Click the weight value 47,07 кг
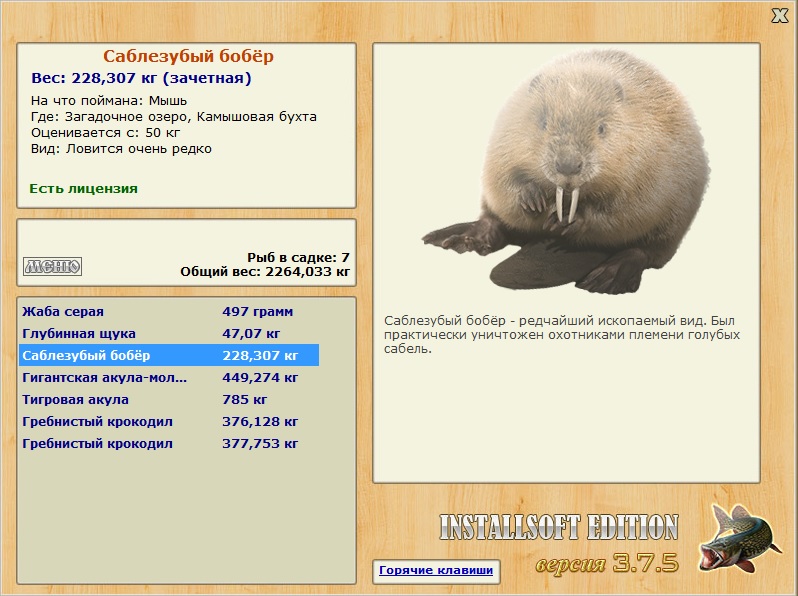This screenshot has width=798, height=596. (x=251, y=333)
